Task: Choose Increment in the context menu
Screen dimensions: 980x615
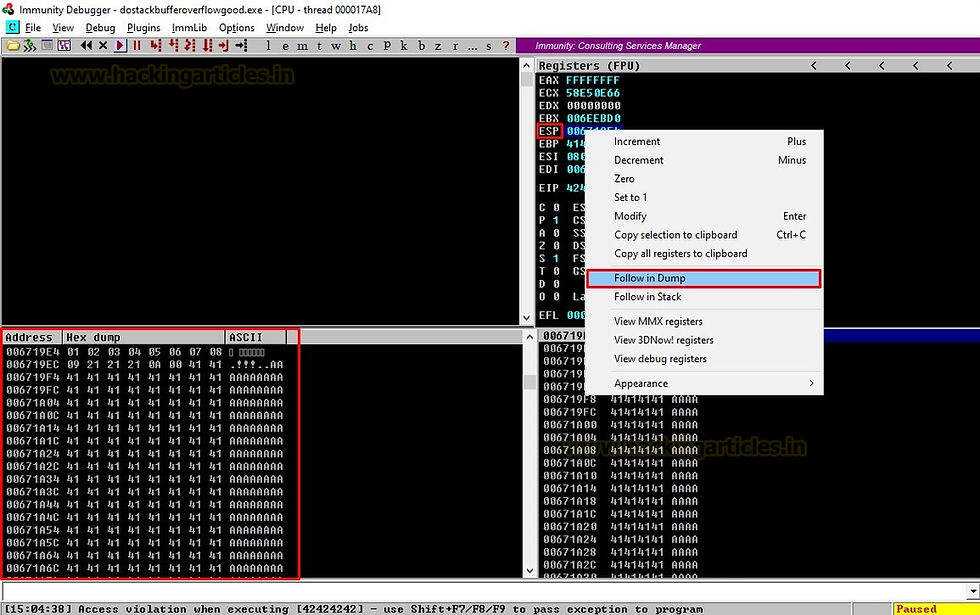Action: (704, 141)
